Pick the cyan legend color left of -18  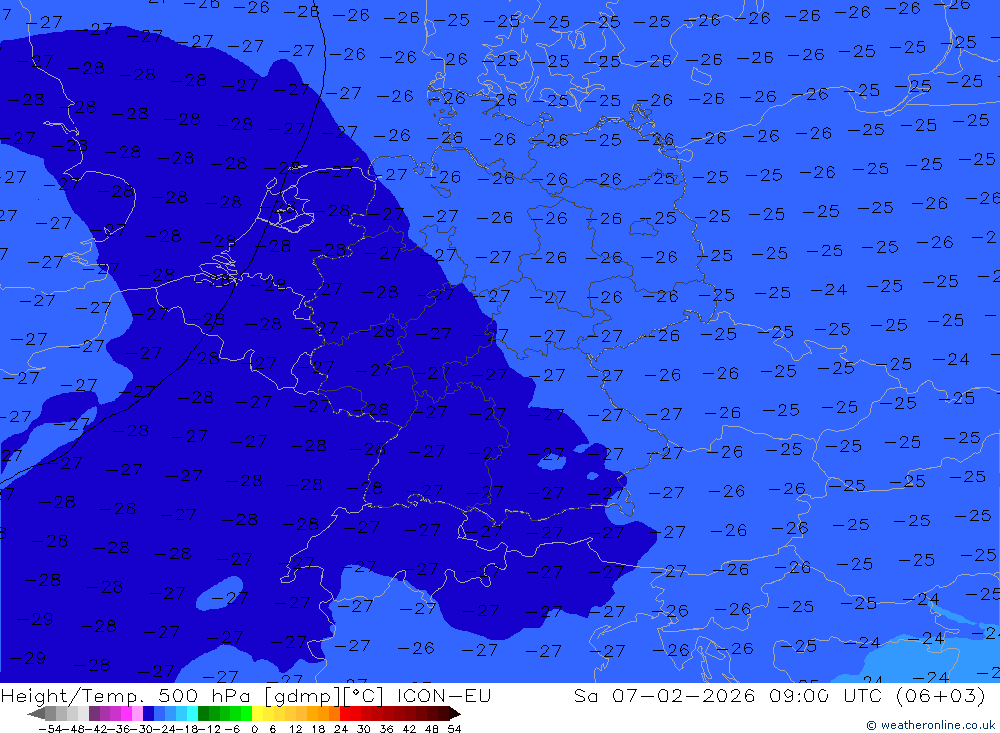click(x=192, y=713)
